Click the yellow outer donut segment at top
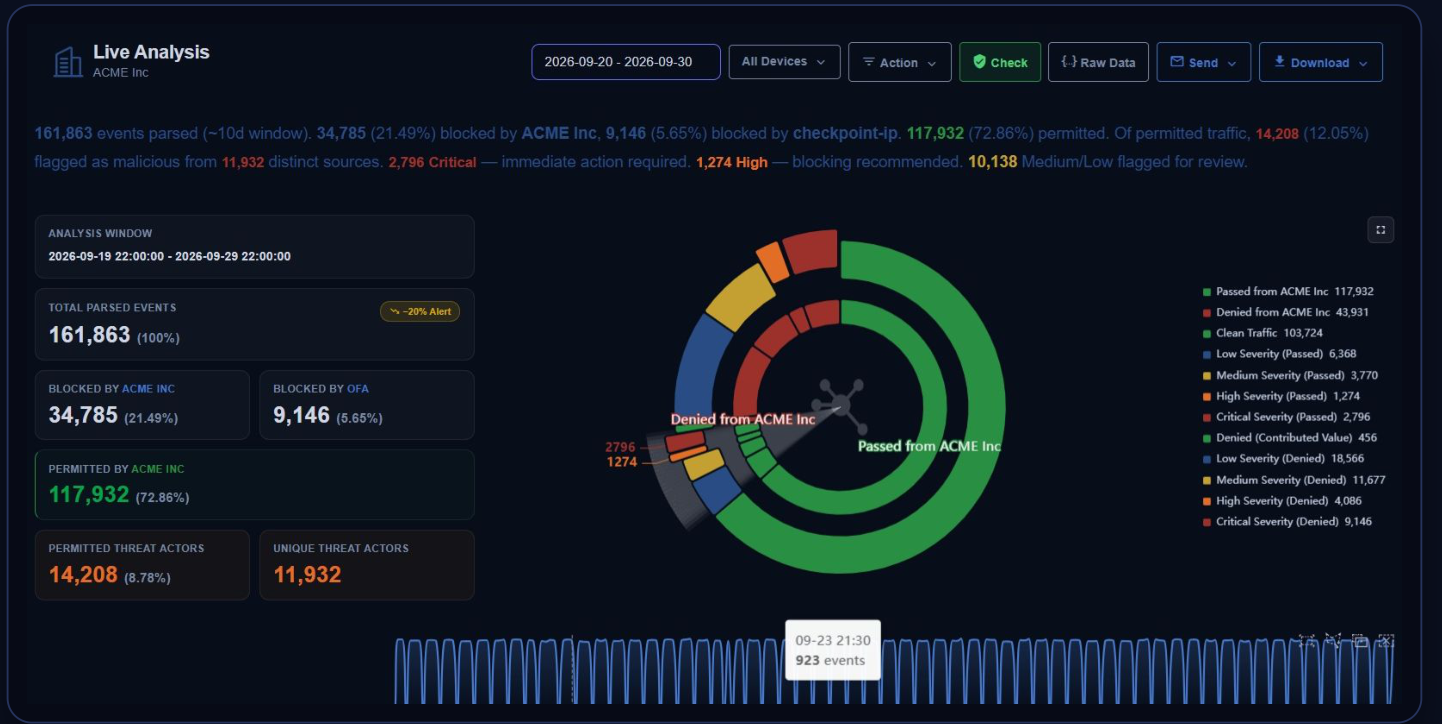This screenshot has height=724, width=1442. pos(740,295)
